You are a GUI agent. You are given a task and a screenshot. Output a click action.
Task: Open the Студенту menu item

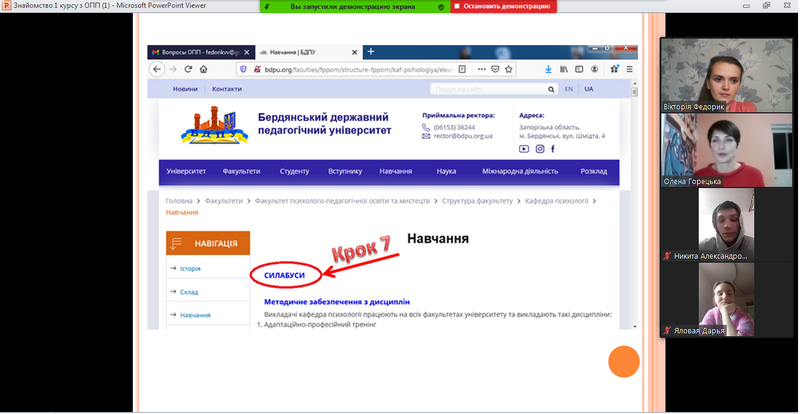(294, 172)
